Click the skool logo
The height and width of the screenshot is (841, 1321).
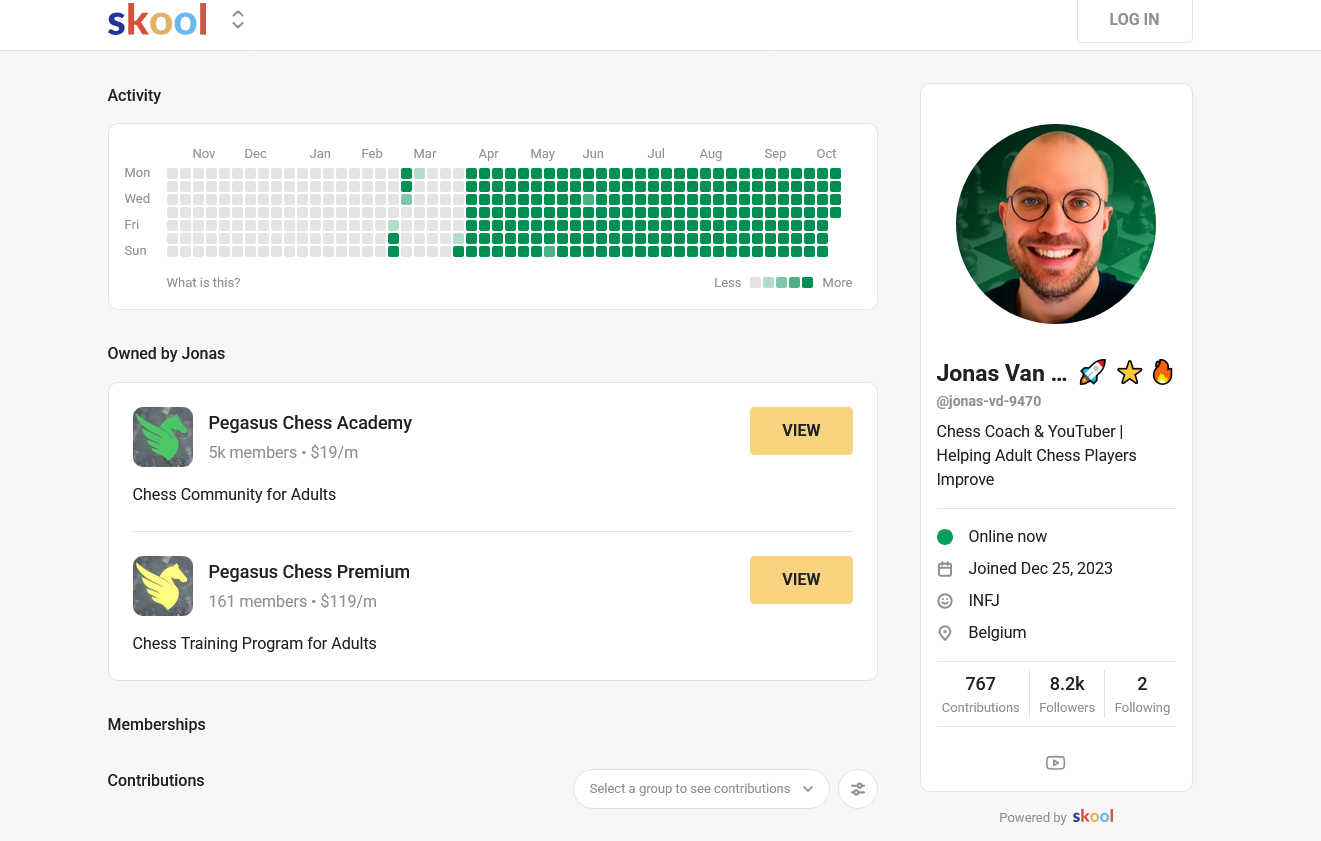pos(157,20)
